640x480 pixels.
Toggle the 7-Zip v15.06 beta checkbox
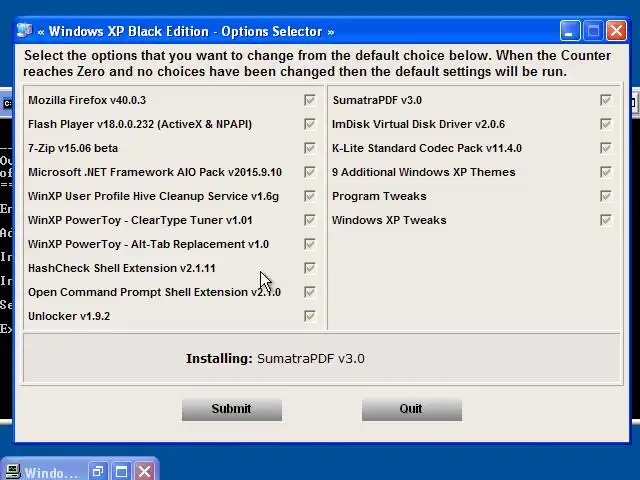coord(310,148)
